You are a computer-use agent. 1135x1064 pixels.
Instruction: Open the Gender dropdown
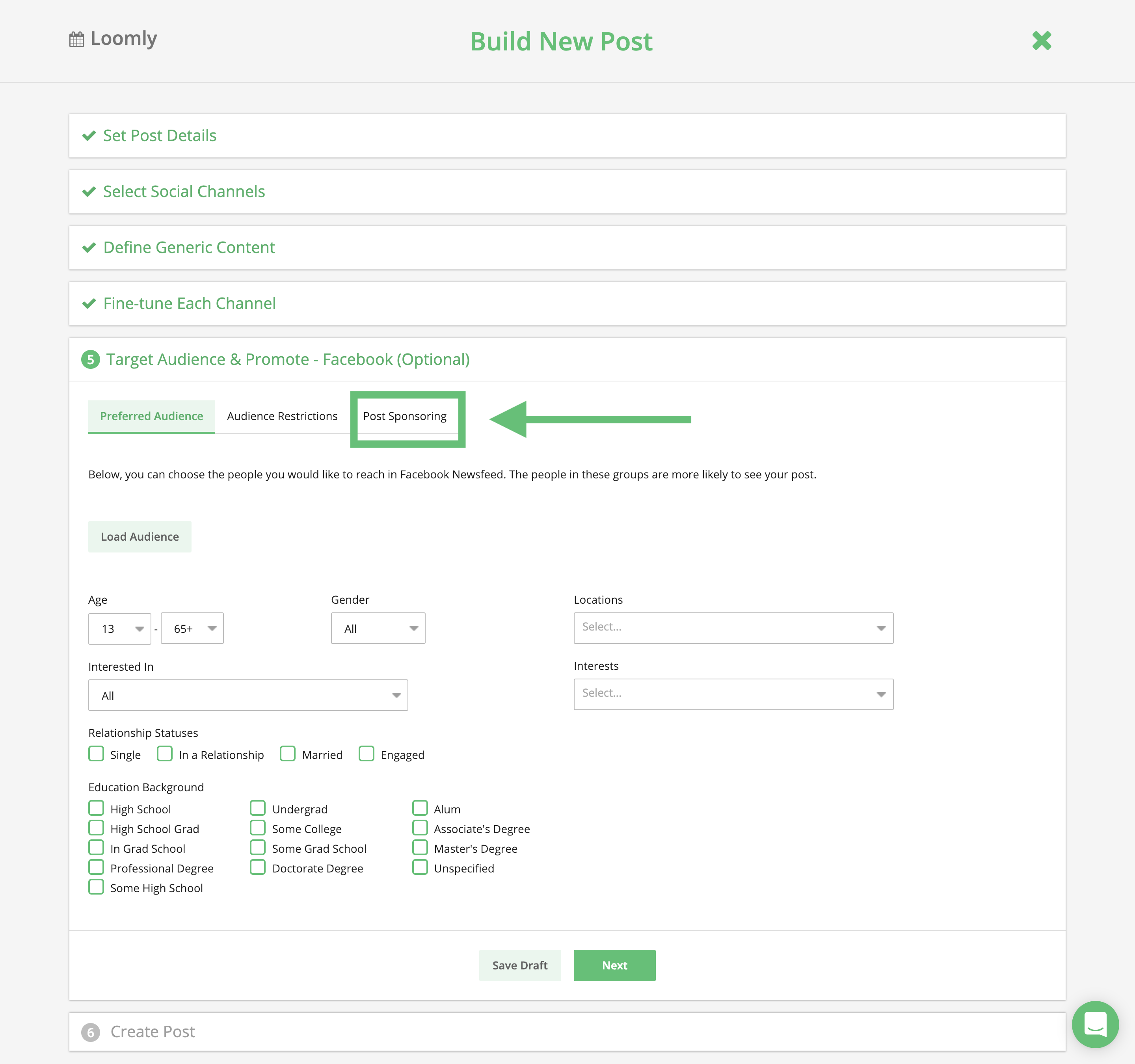click(x=378, y=629)
